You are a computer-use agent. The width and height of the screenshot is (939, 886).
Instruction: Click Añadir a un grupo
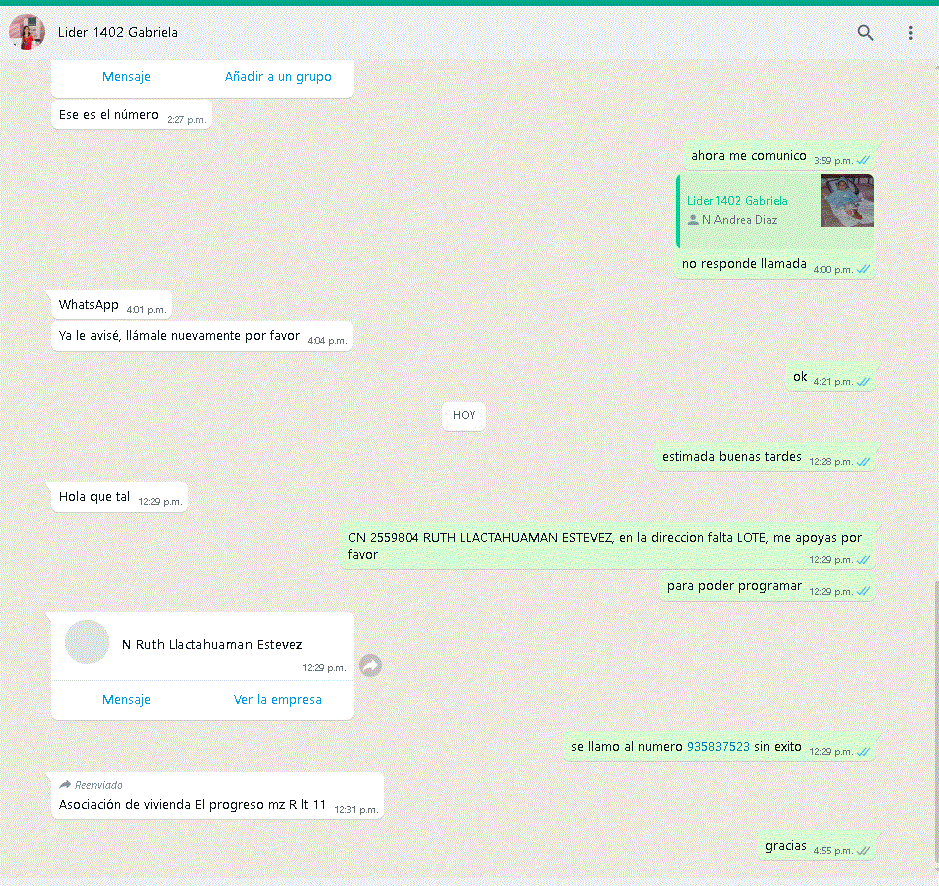[x=278, y=77]
